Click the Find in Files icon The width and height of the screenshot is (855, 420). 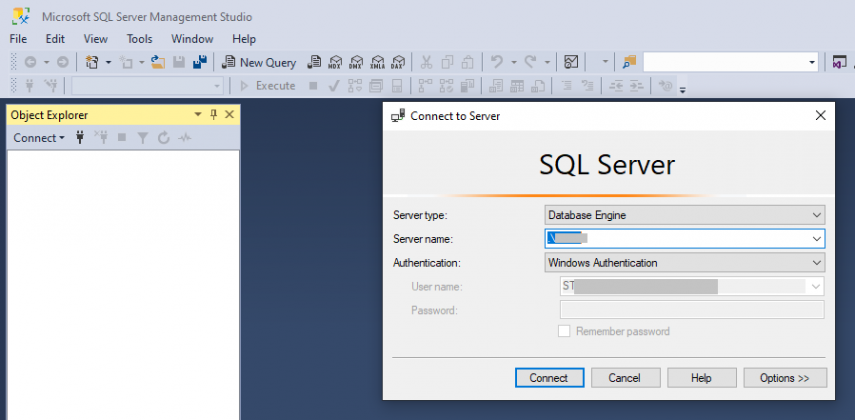pos(629,62)
